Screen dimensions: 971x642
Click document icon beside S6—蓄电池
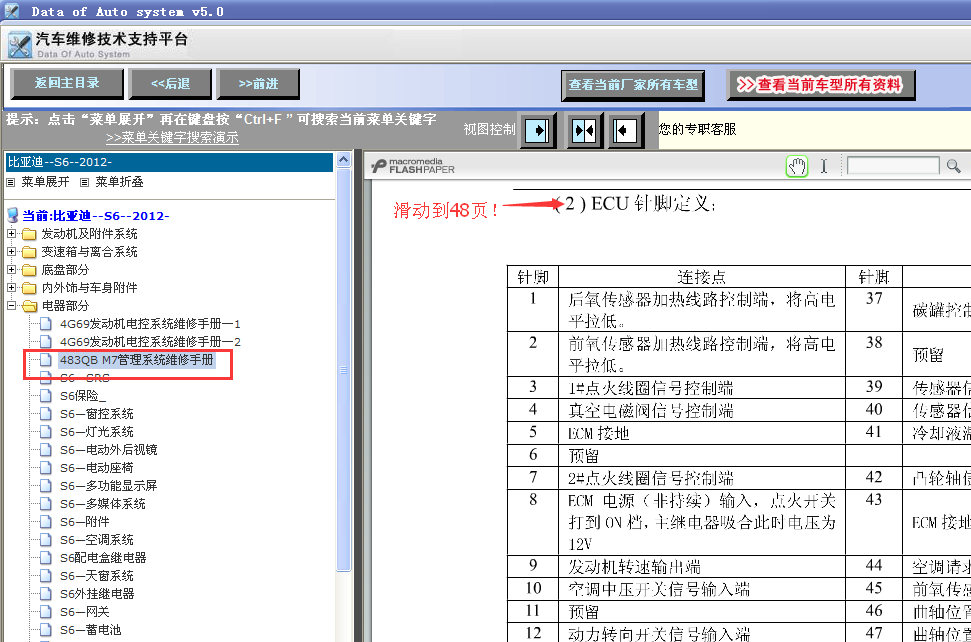pyautogui.click(x=45, y=630)
